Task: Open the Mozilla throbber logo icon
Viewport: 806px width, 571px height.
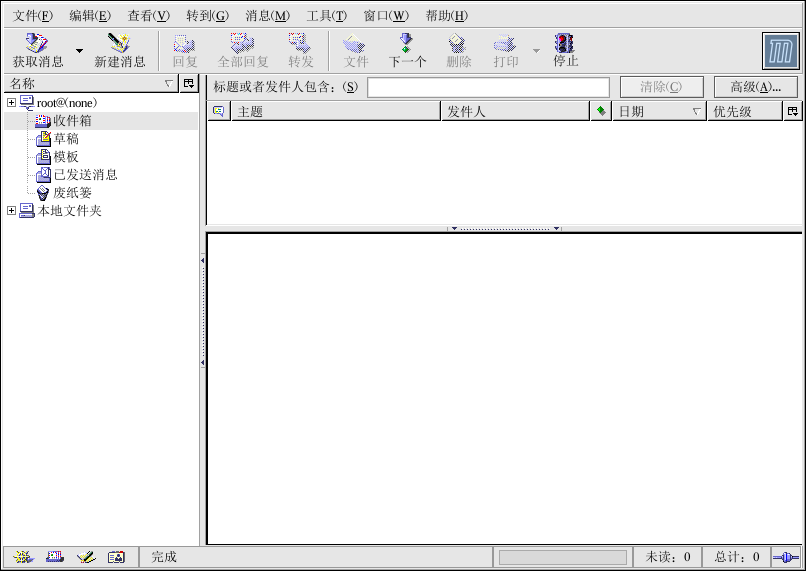Action: (780, 51)
